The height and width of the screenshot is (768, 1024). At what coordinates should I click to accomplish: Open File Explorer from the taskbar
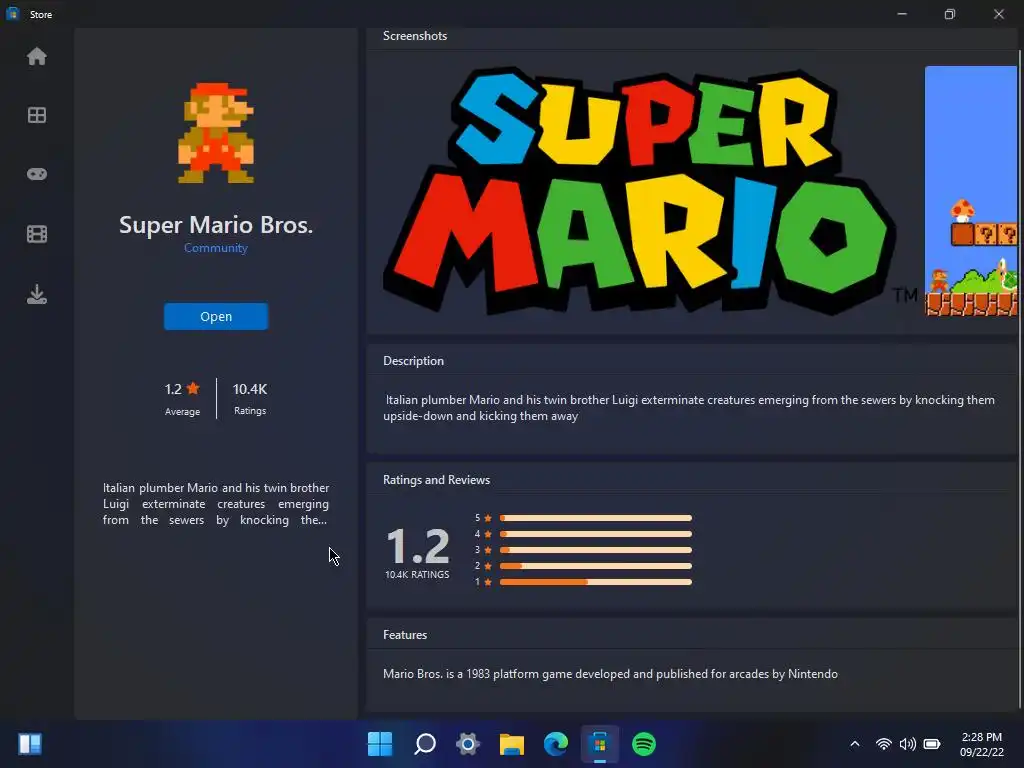pyautogui.click(x=512, y=744)
